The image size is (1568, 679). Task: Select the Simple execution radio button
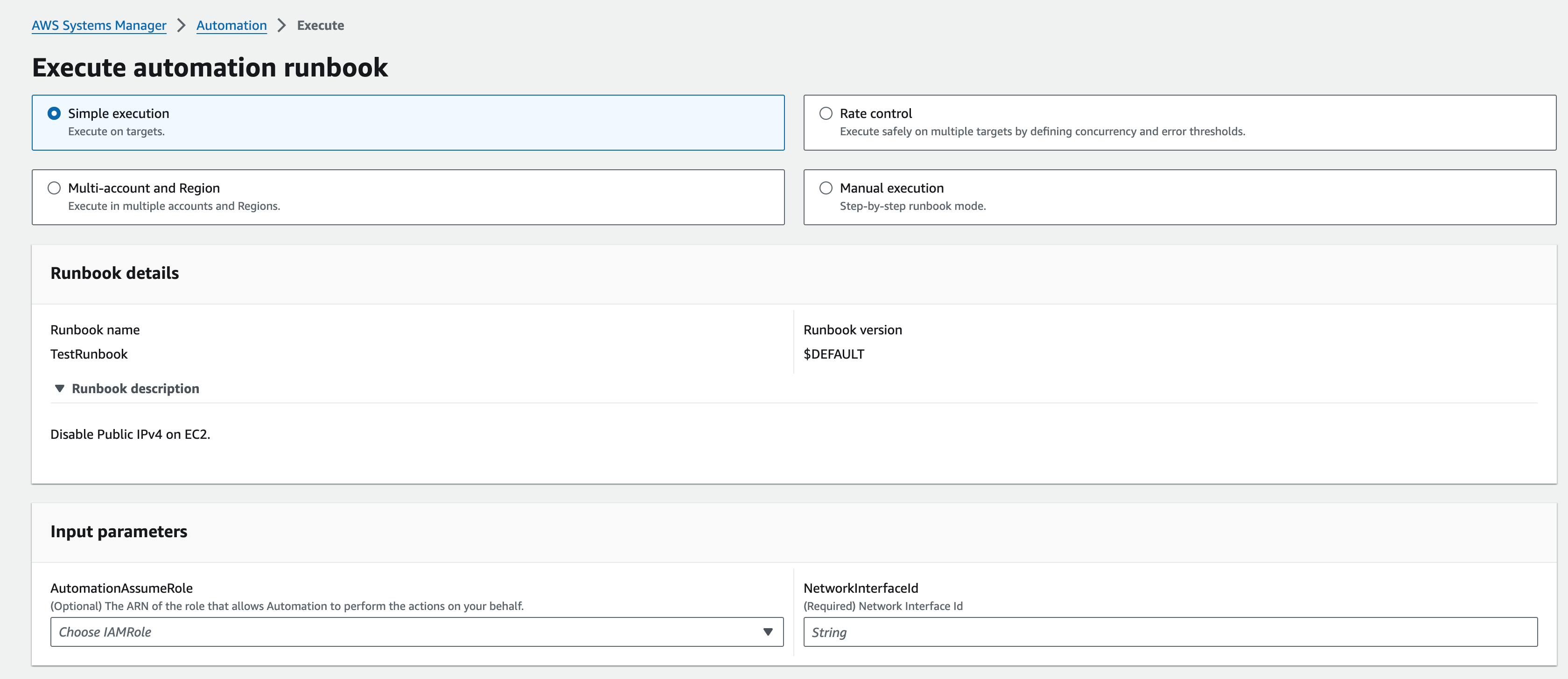[x=54, y=114]
